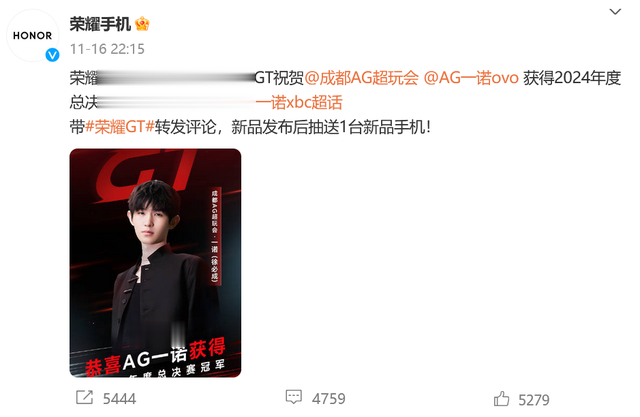Click the comment count 4759
The image size is (640, 417).
point(329,399)
